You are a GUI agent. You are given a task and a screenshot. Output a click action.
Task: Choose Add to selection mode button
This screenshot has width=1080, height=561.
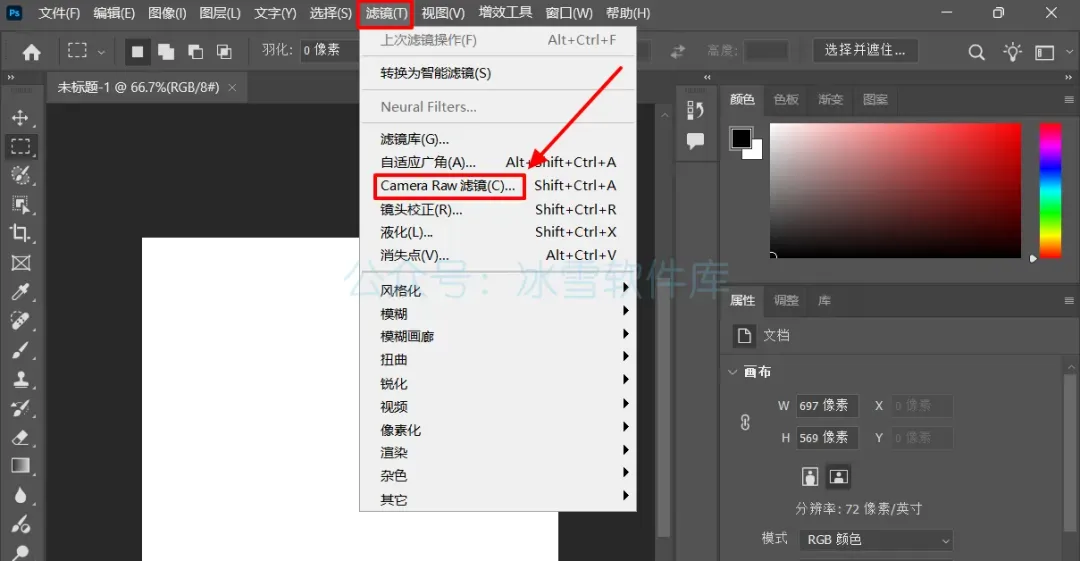(x=166, y=52)
